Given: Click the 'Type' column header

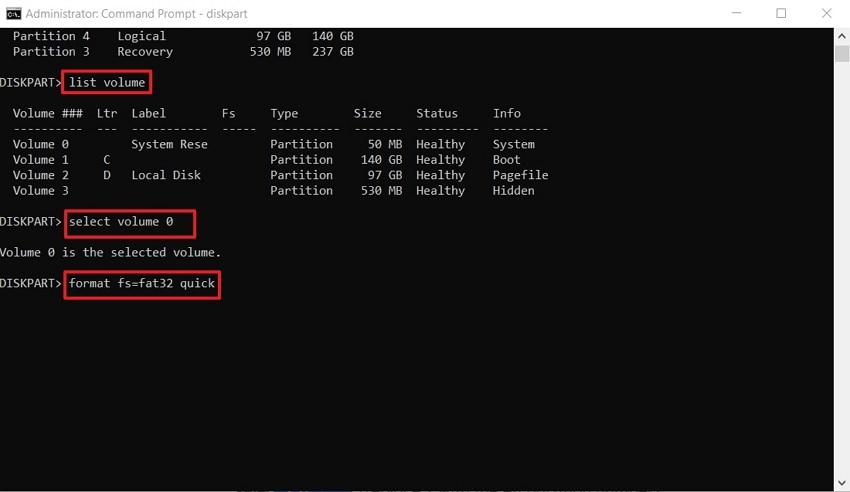Looking at the screenshot, I should [284, 113].
